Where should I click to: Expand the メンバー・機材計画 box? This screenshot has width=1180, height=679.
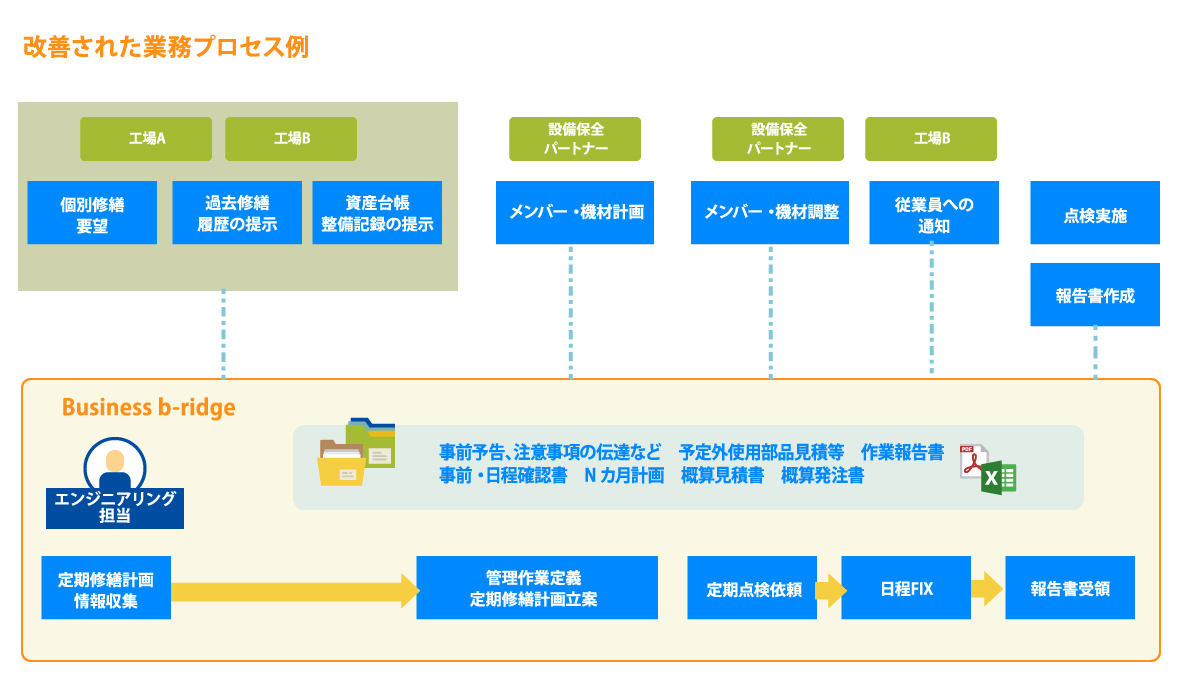(575, 212)
